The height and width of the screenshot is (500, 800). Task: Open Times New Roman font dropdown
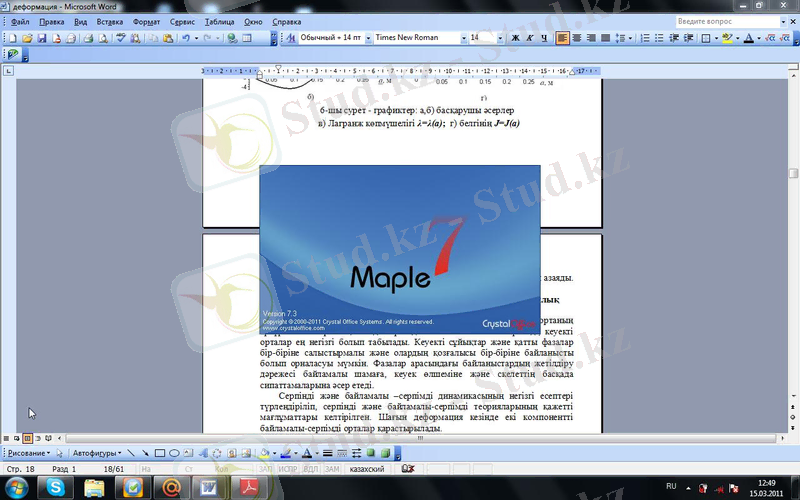463,38
